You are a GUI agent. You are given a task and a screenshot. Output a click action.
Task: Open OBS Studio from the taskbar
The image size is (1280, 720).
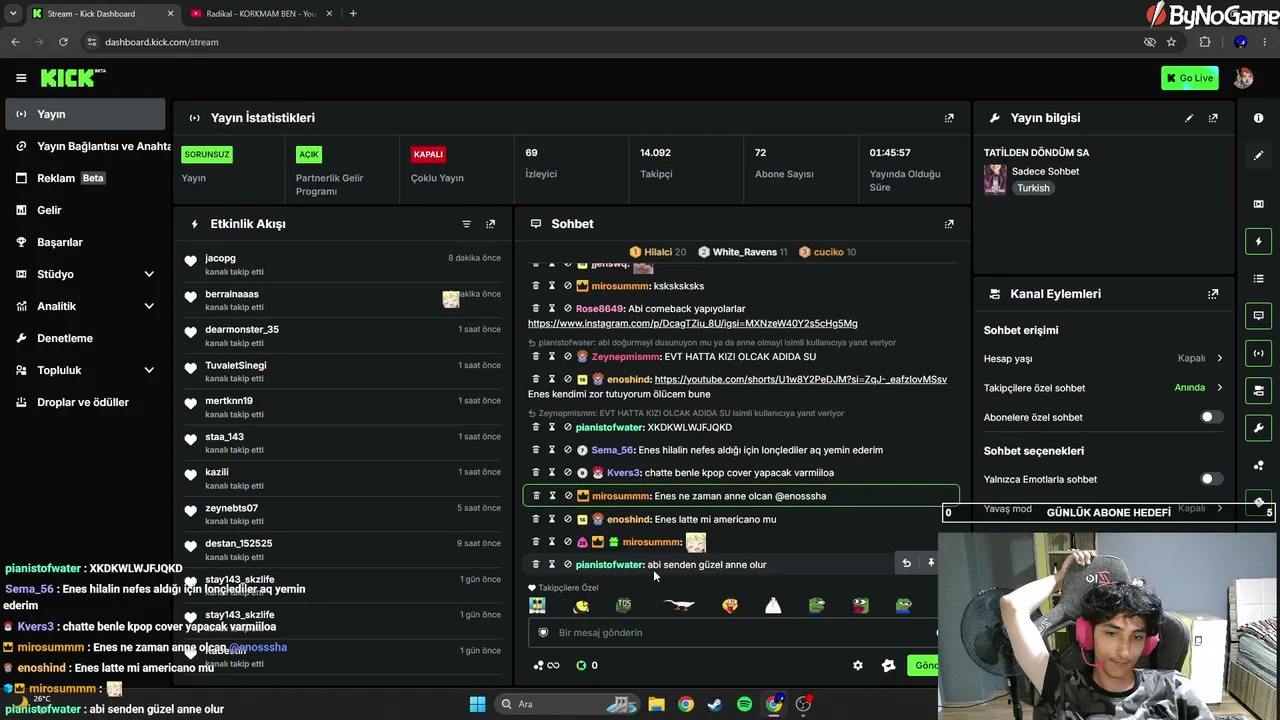803,704
